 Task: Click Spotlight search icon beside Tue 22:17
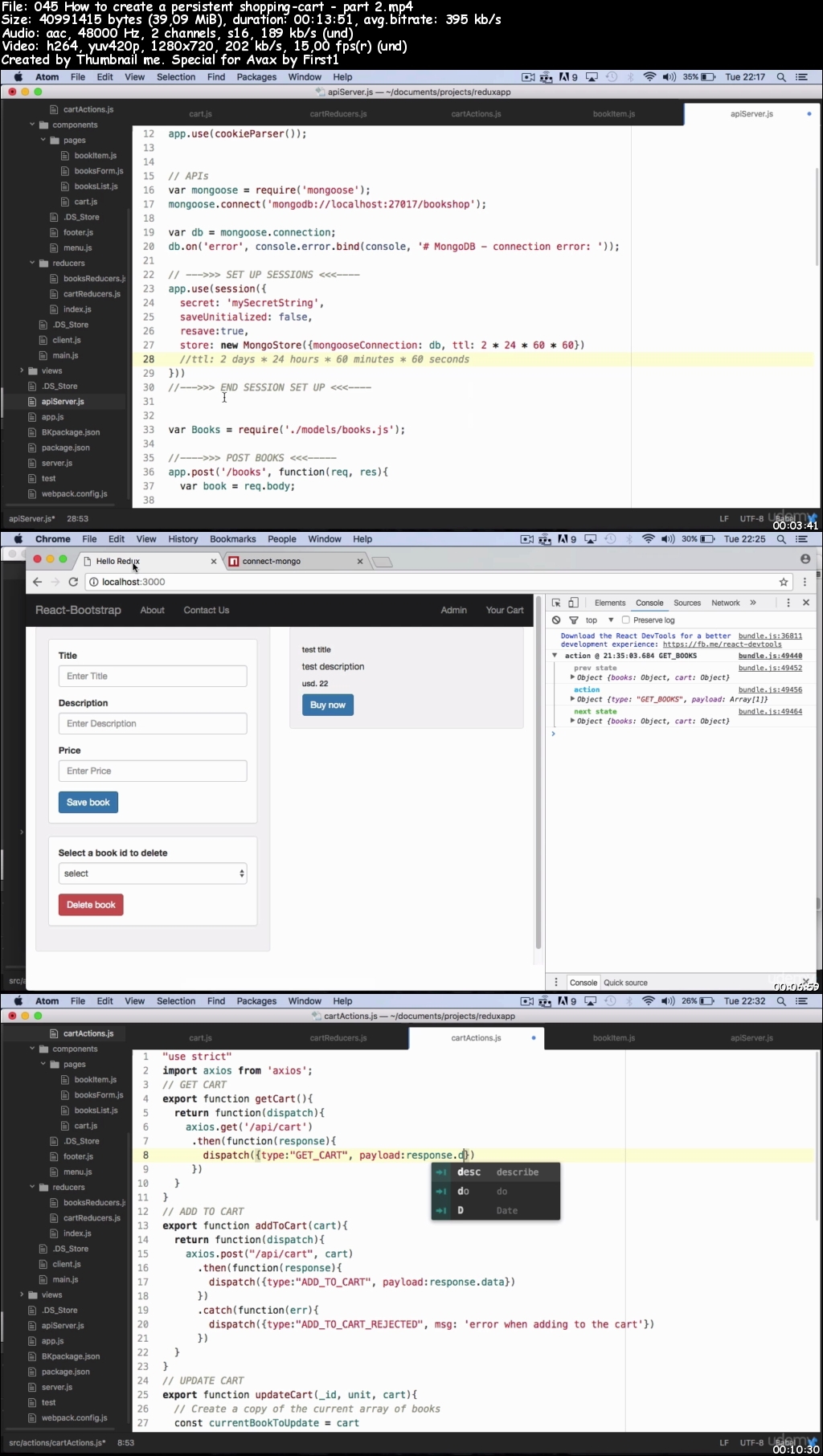coord(781,77)
